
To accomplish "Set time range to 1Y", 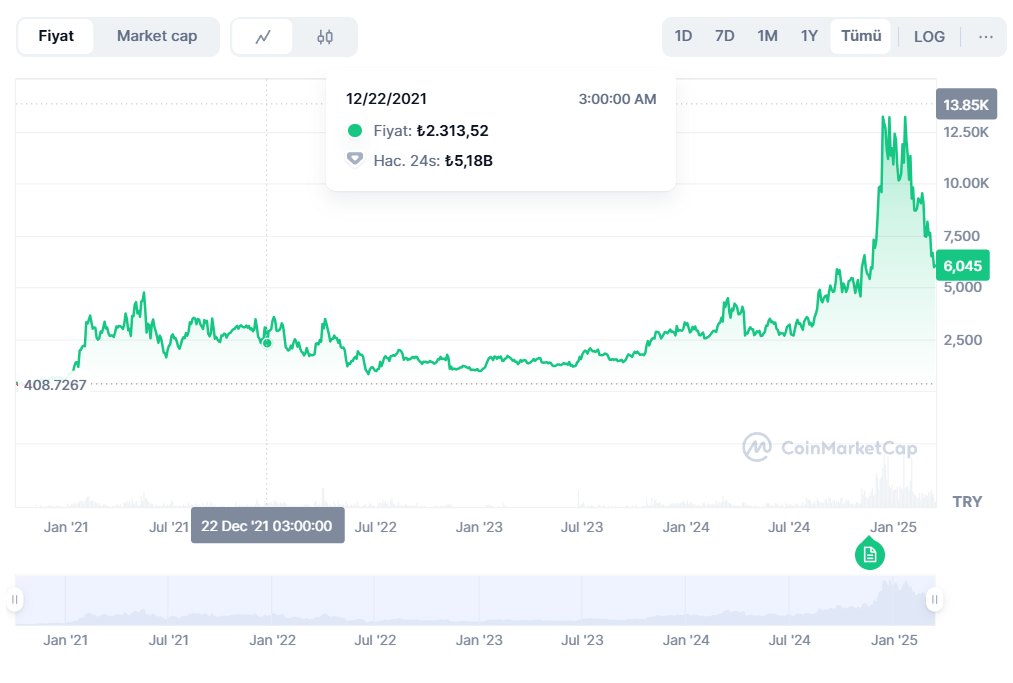I will click(x=809, y=36).
